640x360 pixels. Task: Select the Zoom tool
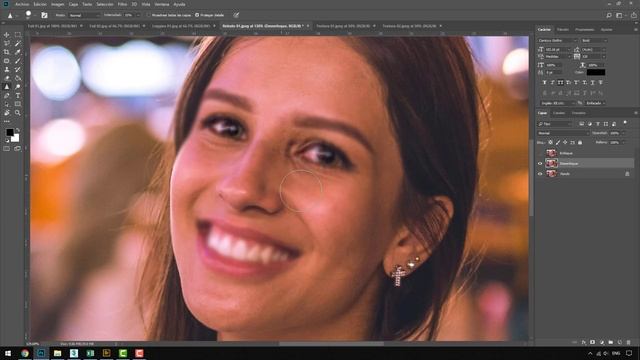[x=18, y=113]
